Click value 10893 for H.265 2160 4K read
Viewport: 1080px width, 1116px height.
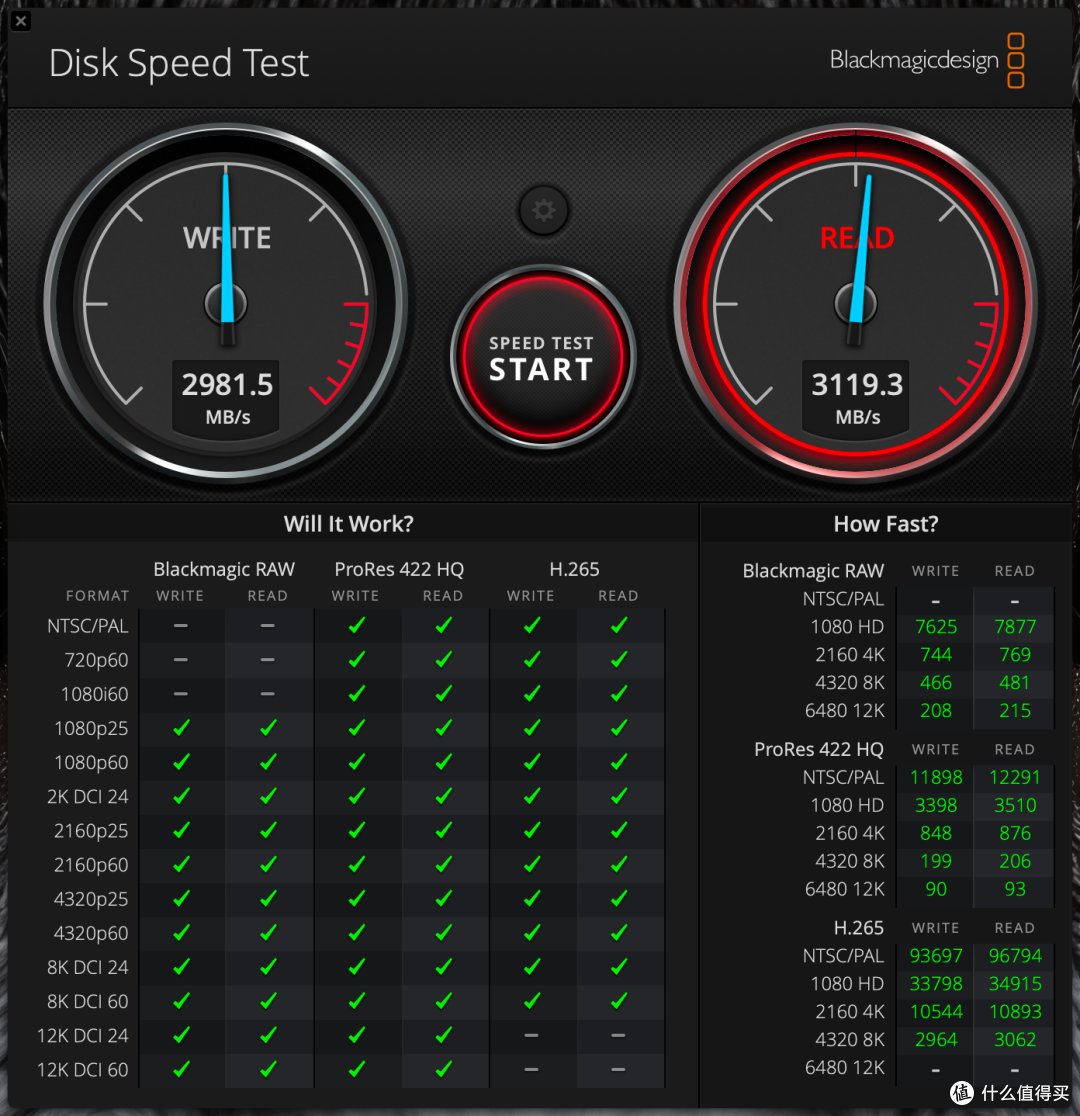pyautogui.click(x=1015, y=1012)
